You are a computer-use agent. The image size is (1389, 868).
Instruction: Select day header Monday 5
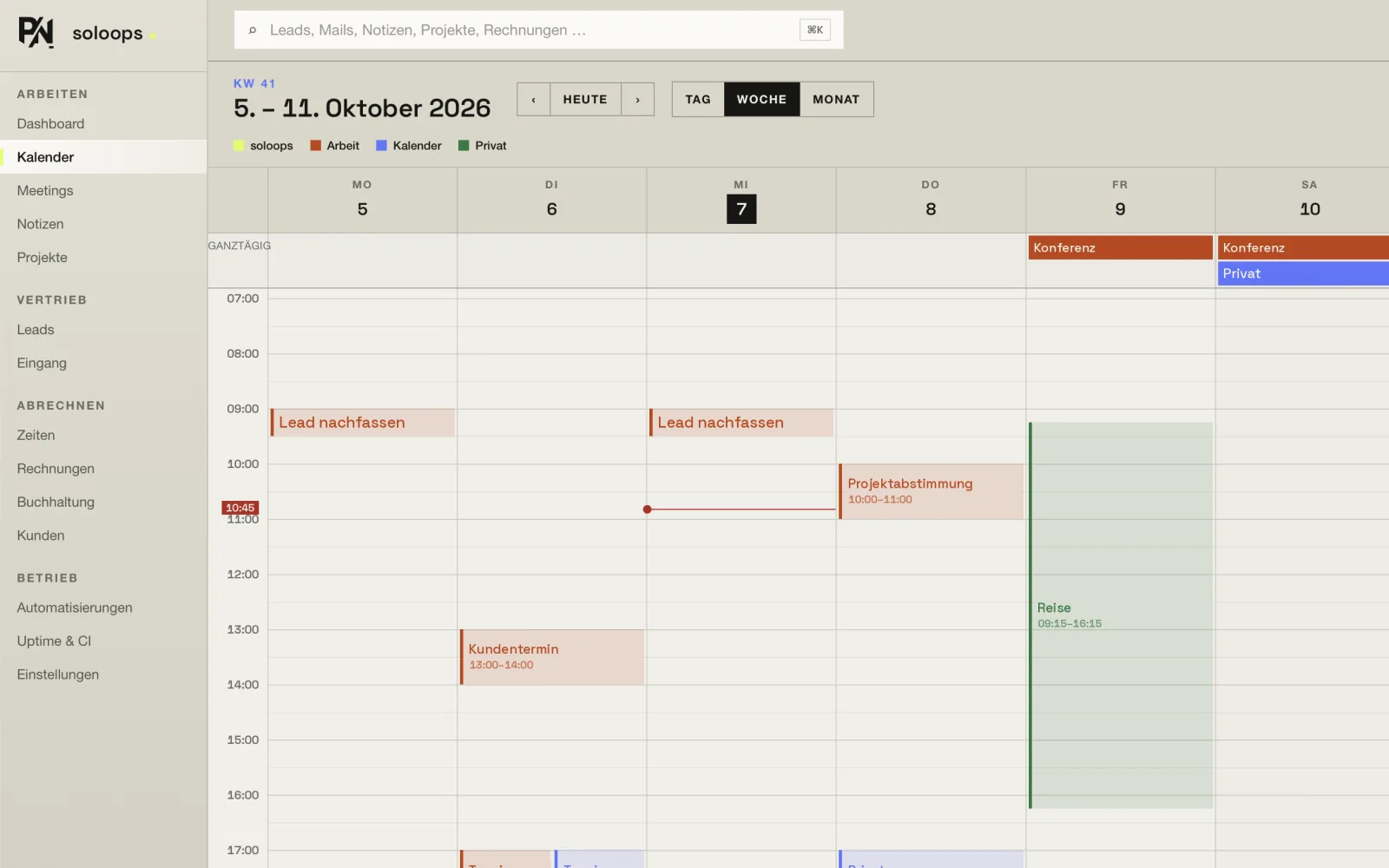click(x=363, y=201)
